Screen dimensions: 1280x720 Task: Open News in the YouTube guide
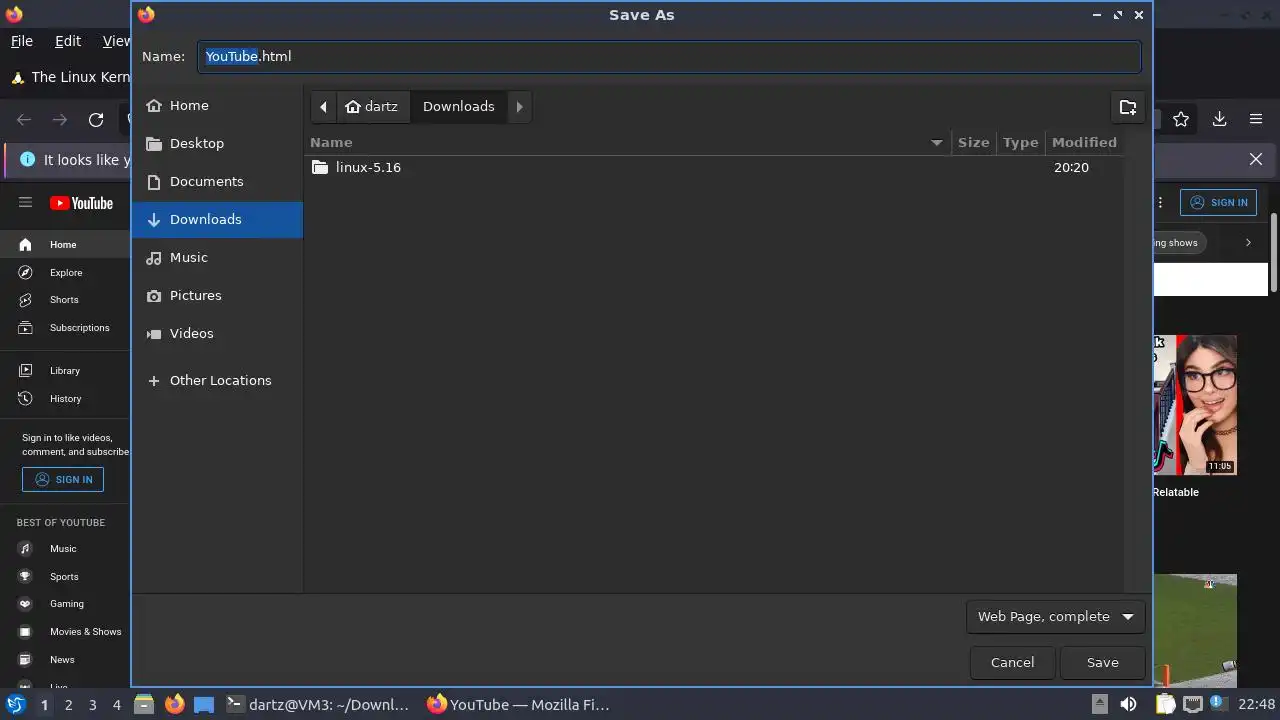tap(65, 660)
